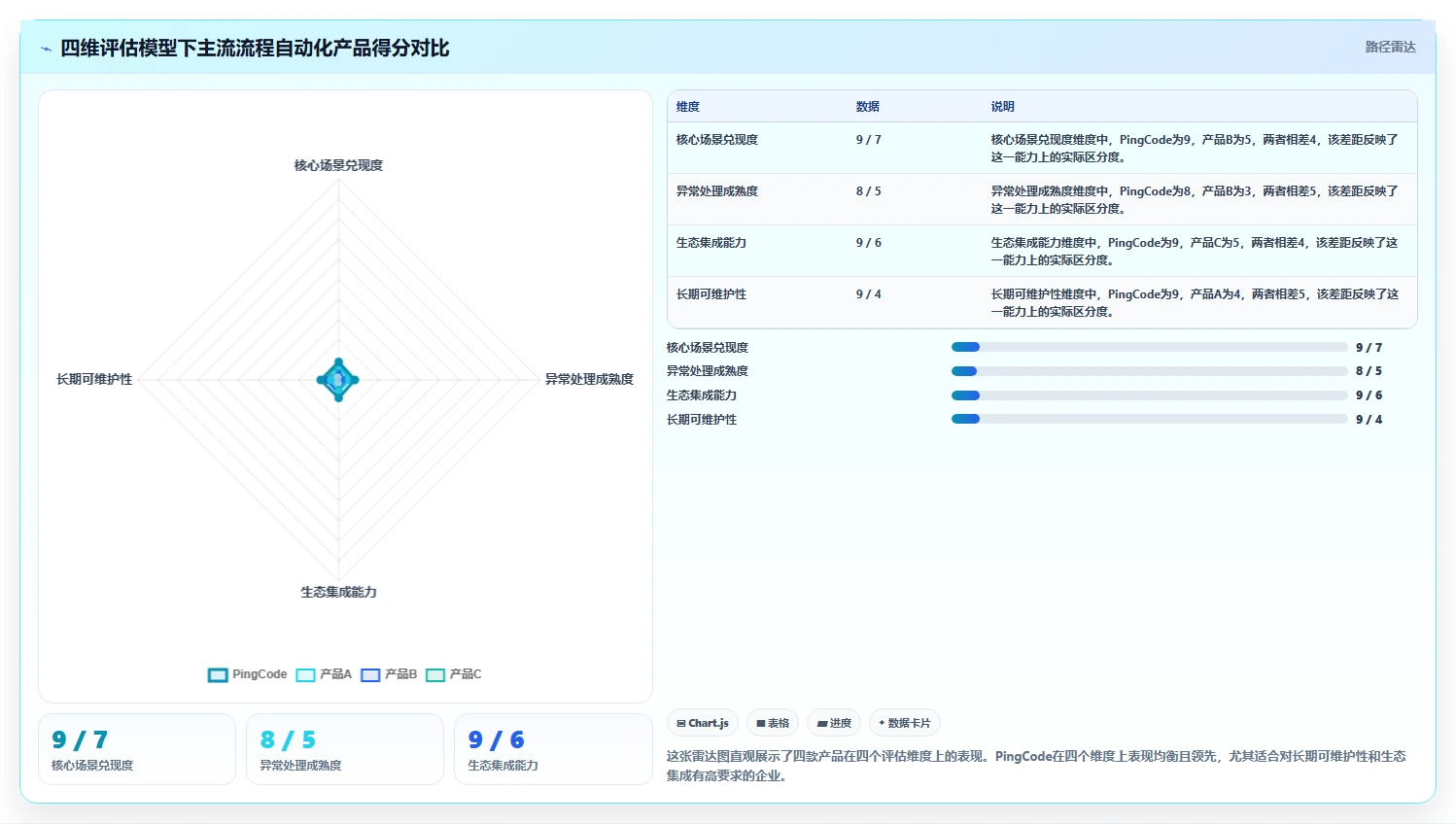Image resolution: width=1456 pixels, height=824 pixels.
Task: Click the 核心场景兑现度 progress bar
Action: (x=1150, y=347)
